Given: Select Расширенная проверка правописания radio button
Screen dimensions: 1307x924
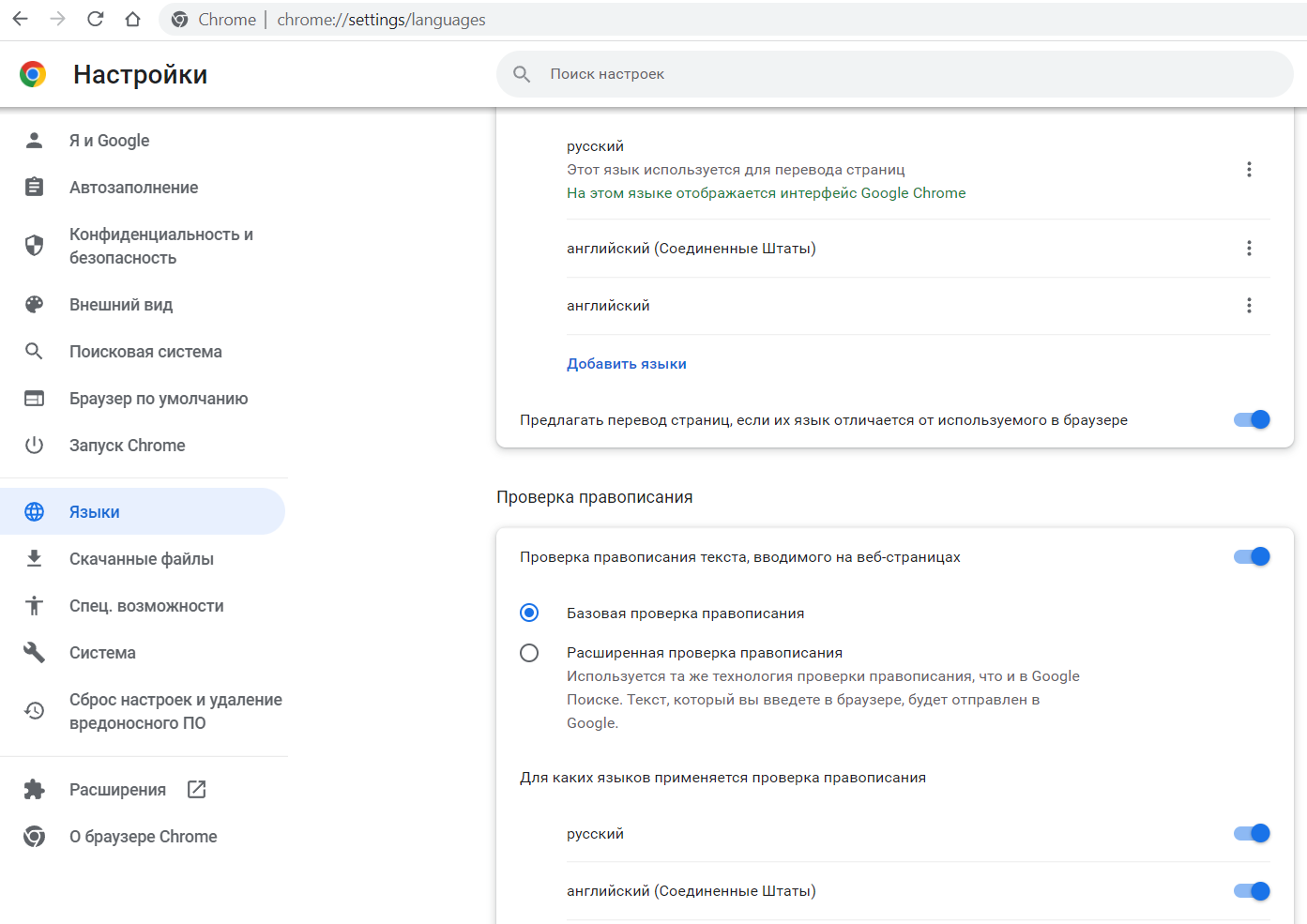Looking at the screenshot, I should (529, 653).
